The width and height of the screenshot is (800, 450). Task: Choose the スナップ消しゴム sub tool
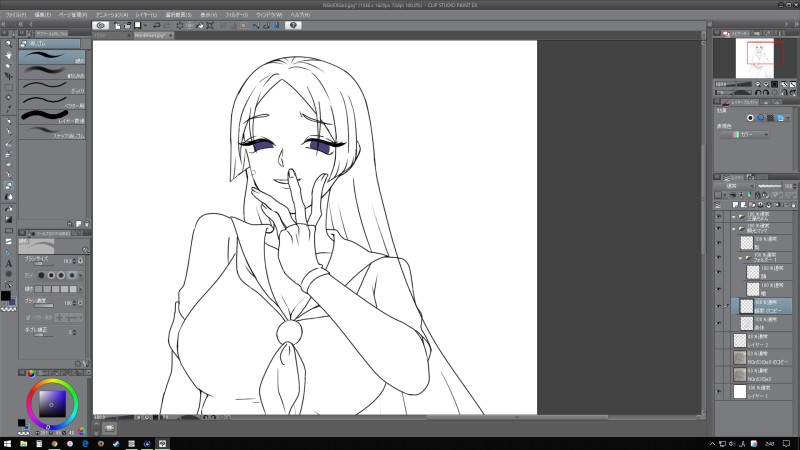tap(52, 132)
